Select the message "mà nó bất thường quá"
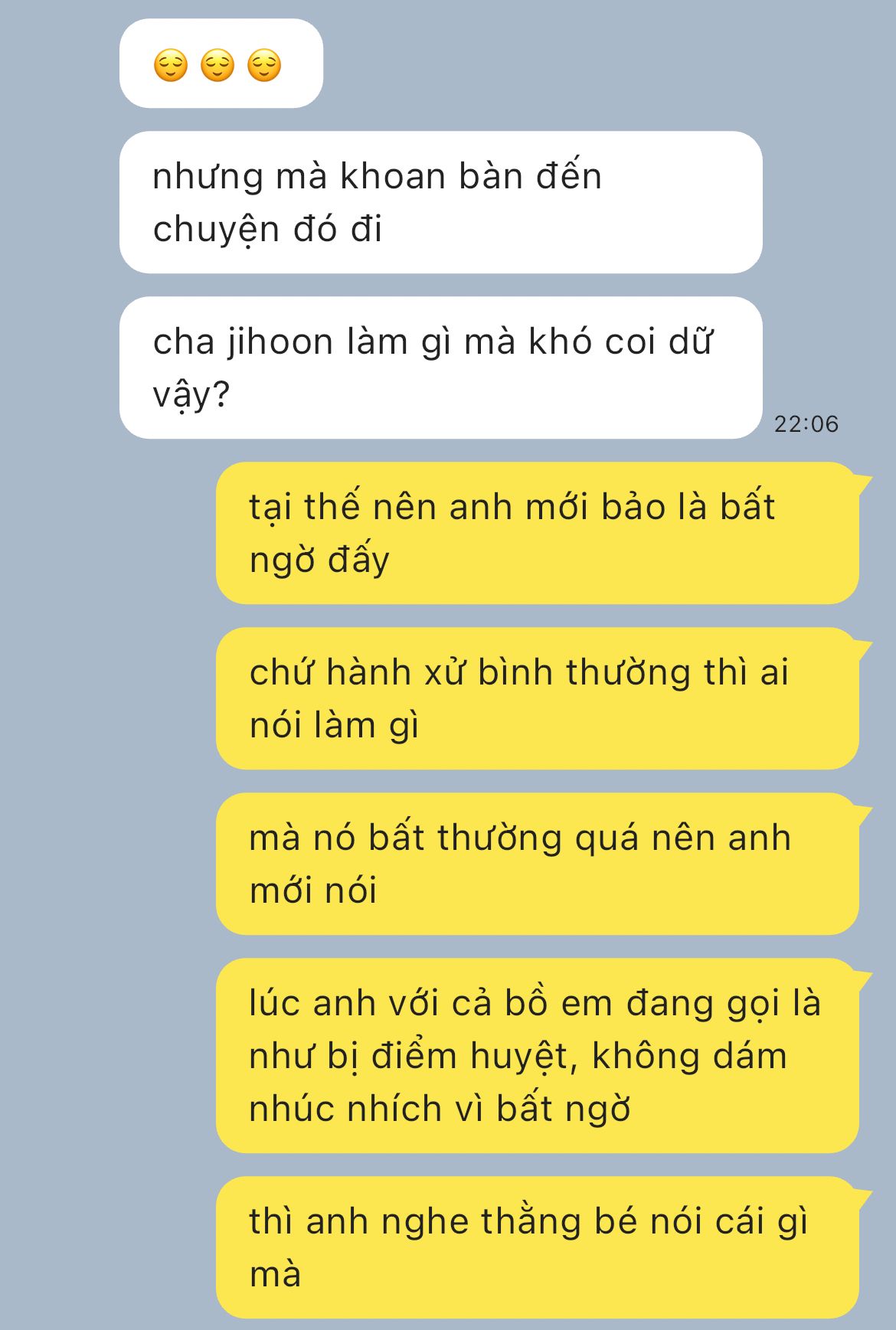This screenshot has width=896, height=1330. coord(538,864)
